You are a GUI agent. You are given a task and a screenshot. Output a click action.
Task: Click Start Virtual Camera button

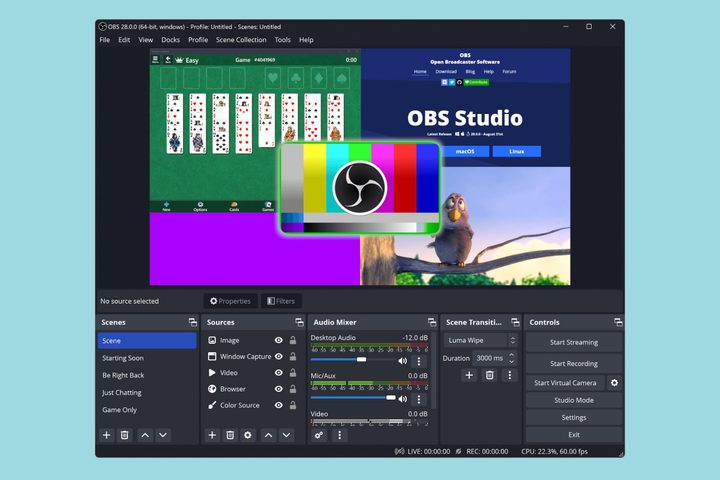tap(565, 383)
